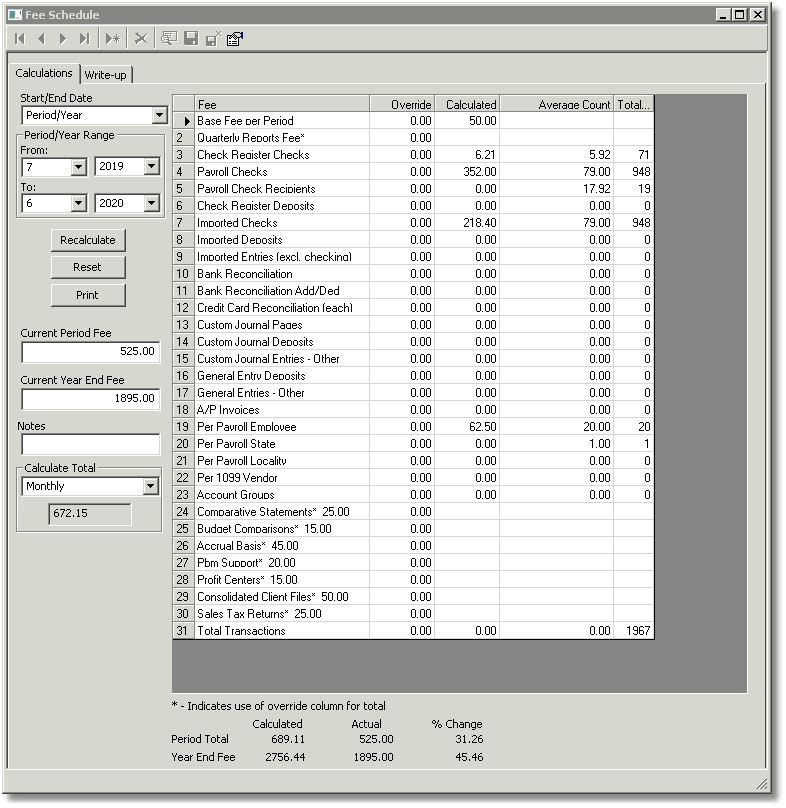Expand the Calculate Total Monthly dropdown
786x808 pixels.
[150, 486]
